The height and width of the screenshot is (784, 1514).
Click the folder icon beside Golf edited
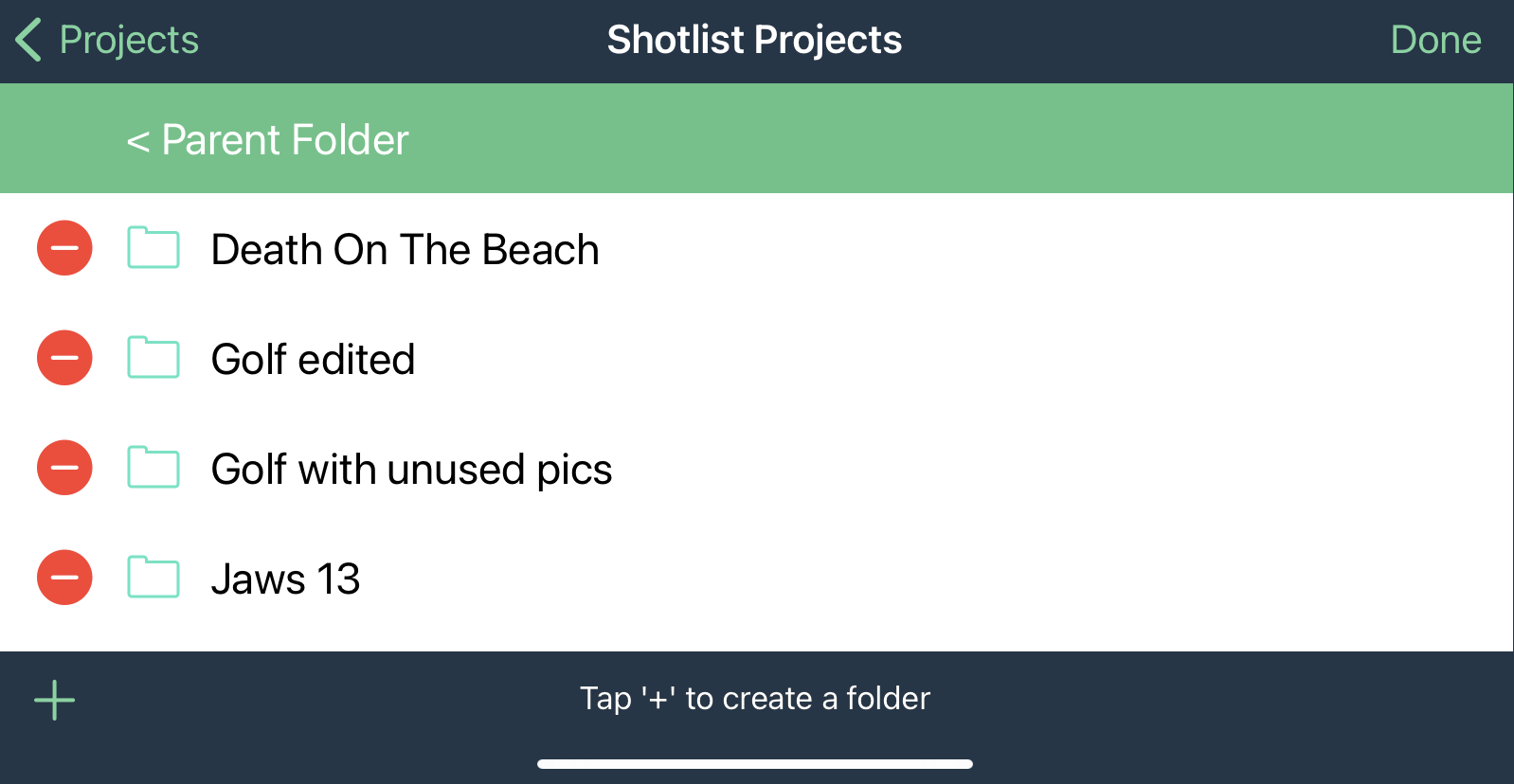(153, 358)
